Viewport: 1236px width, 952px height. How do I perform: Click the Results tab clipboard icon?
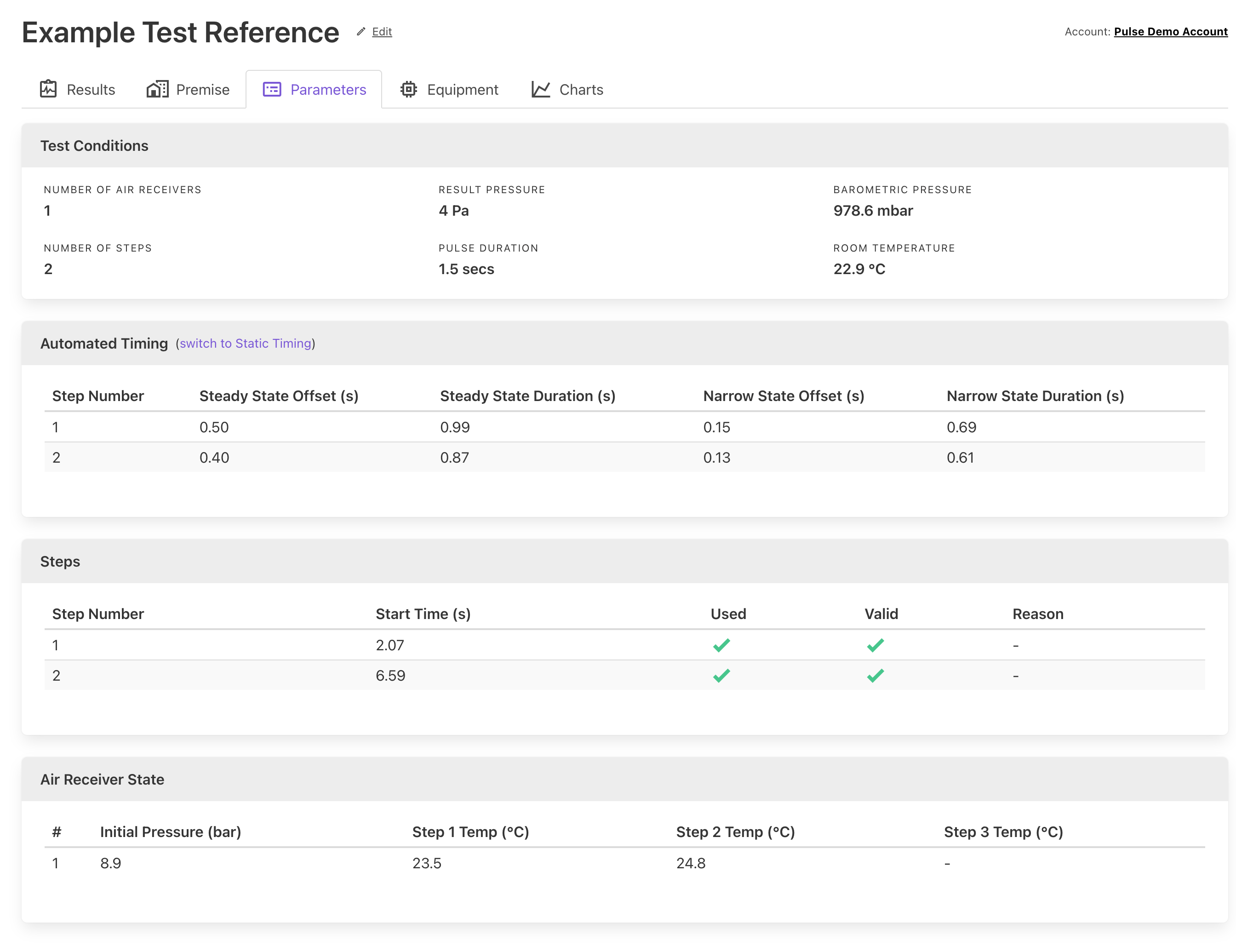click(x=48, y=89)
